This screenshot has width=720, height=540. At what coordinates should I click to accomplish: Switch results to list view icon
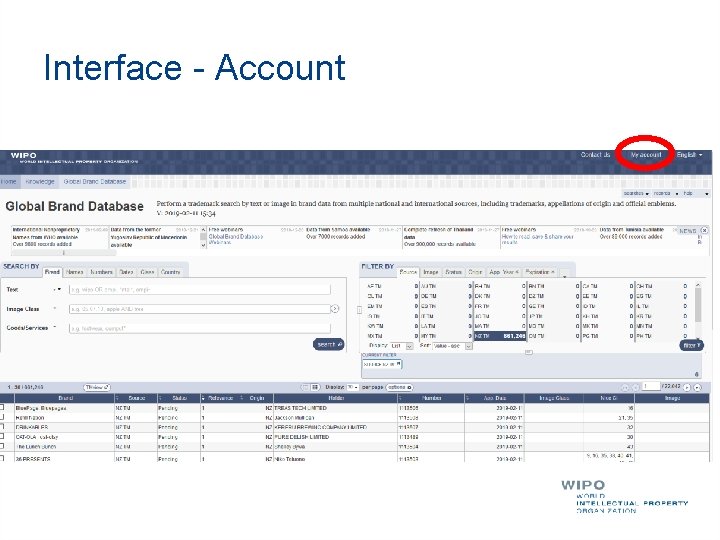(x=304, y=388)
